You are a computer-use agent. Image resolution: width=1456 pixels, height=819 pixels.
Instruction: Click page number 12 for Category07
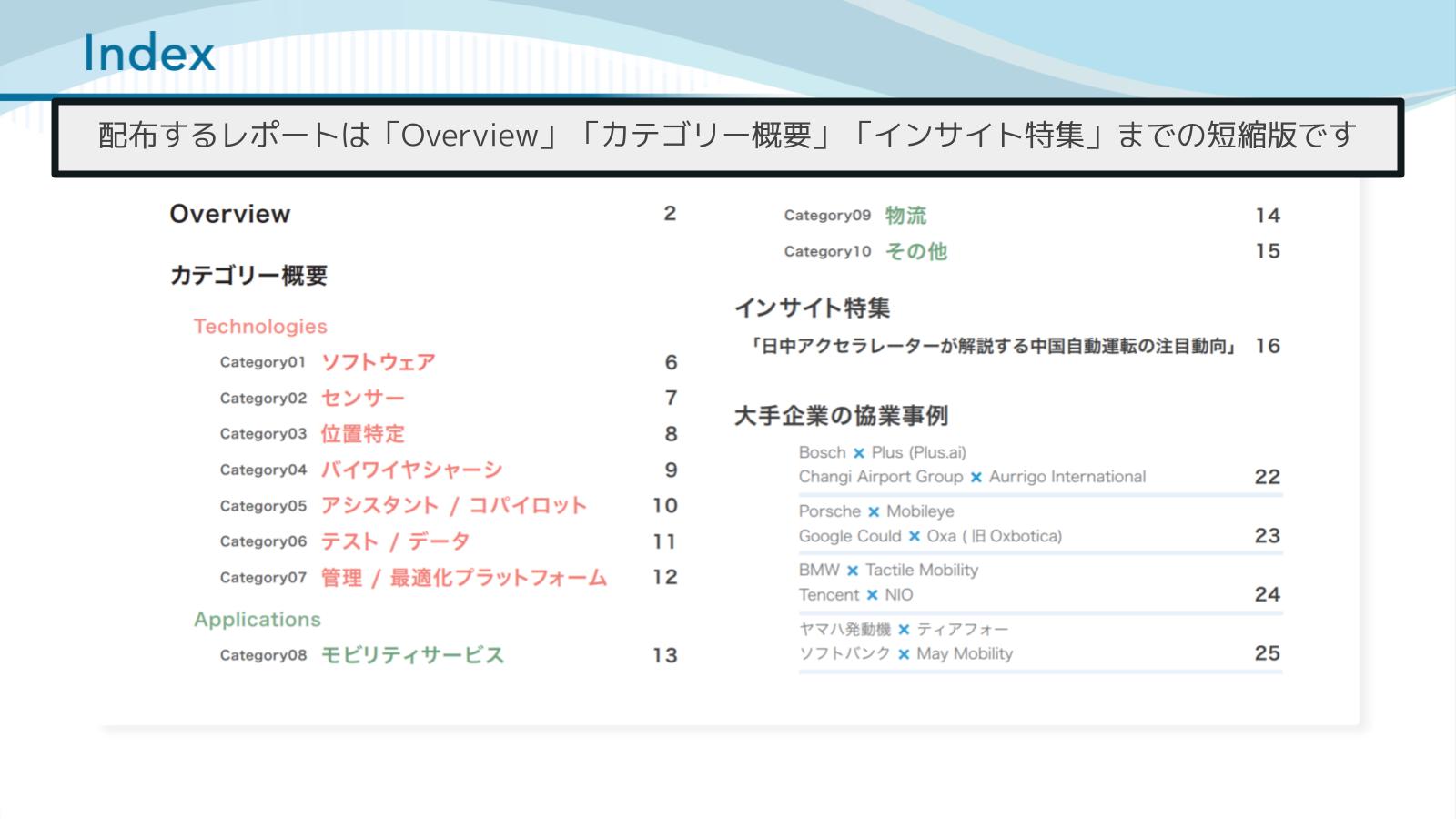coord(665,577)
